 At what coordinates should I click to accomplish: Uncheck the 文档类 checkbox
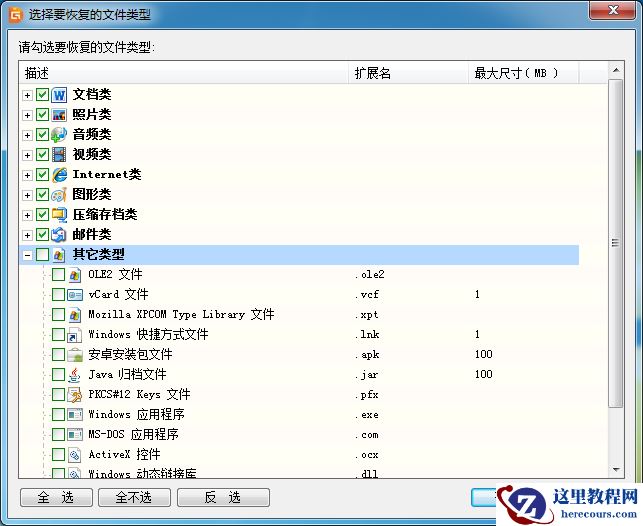42,95
